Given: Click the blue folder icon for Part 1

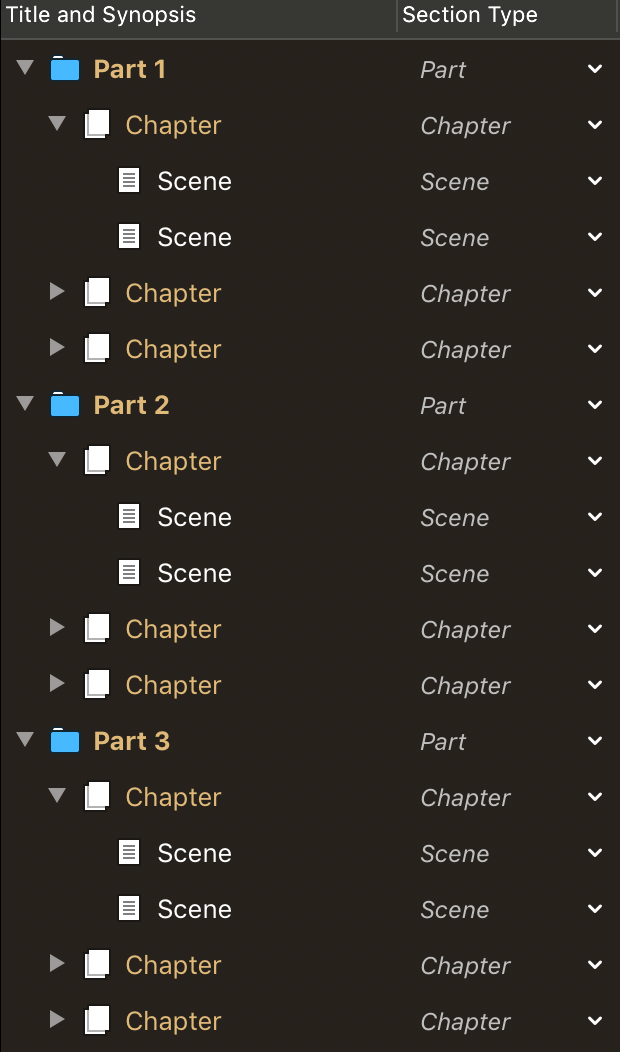Looking at the screenshot, I should 65,69.
